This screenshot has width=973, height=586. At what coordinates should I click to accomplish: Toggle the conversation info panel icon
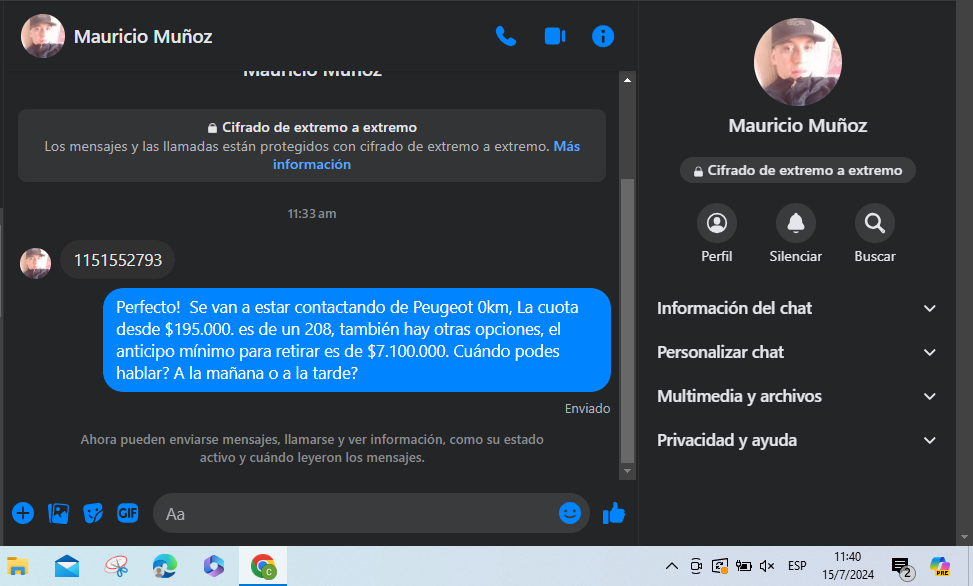[x=603, y=37]
